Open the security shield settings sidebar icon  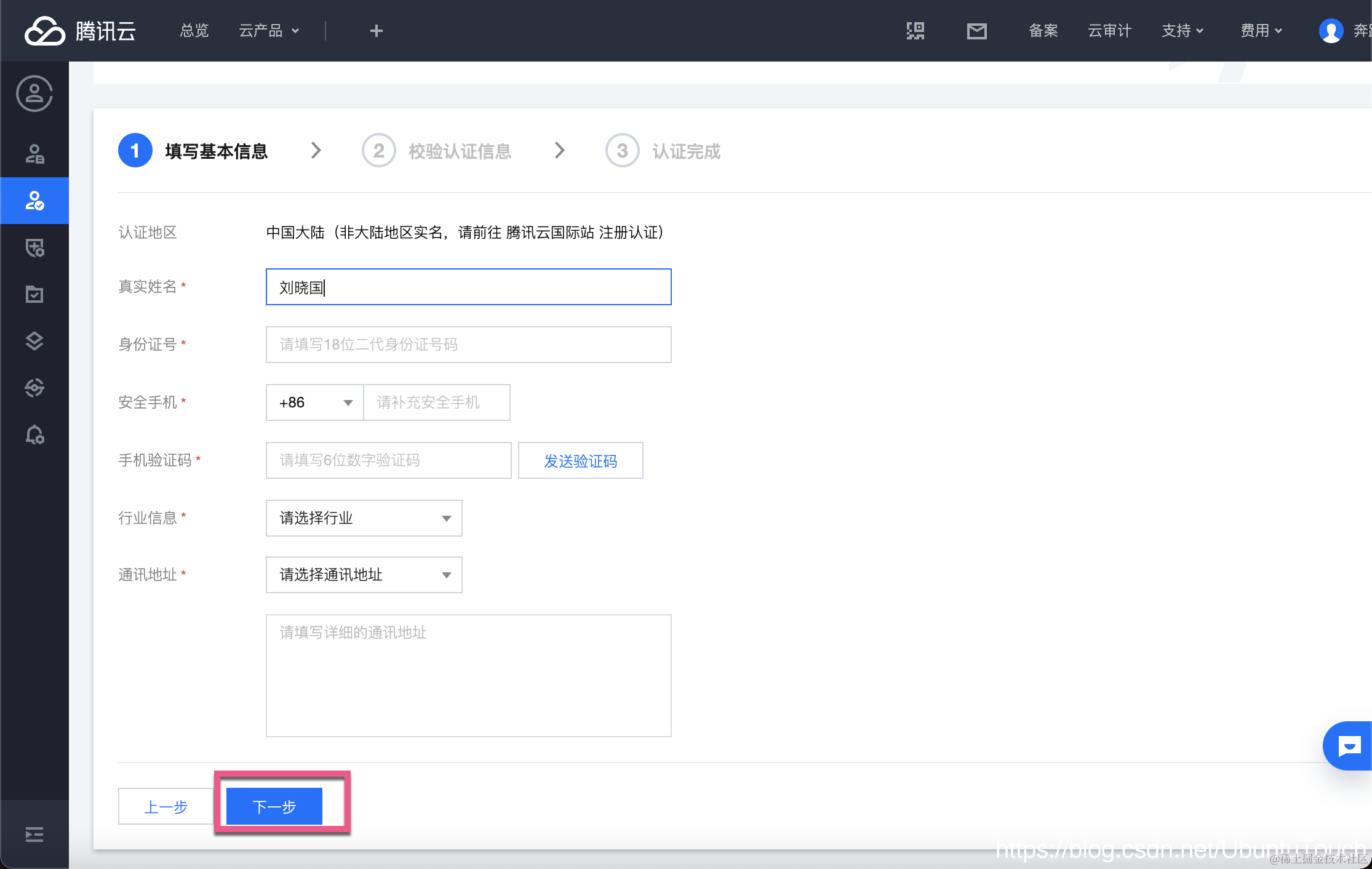(x=34, y=247)
